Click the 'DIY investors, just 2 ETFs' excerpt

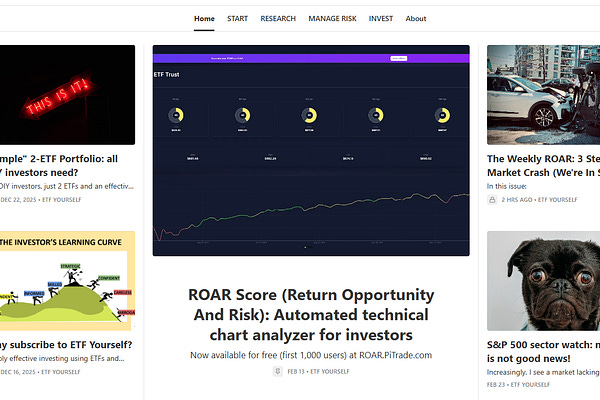tap(67, 186)
